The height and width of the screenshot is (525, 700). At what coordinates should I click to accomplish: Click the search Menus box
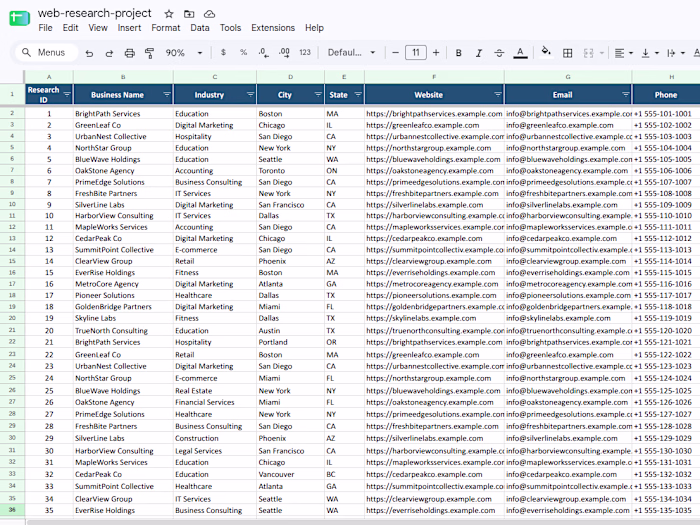pyautogui.click(x=46, y=53)
